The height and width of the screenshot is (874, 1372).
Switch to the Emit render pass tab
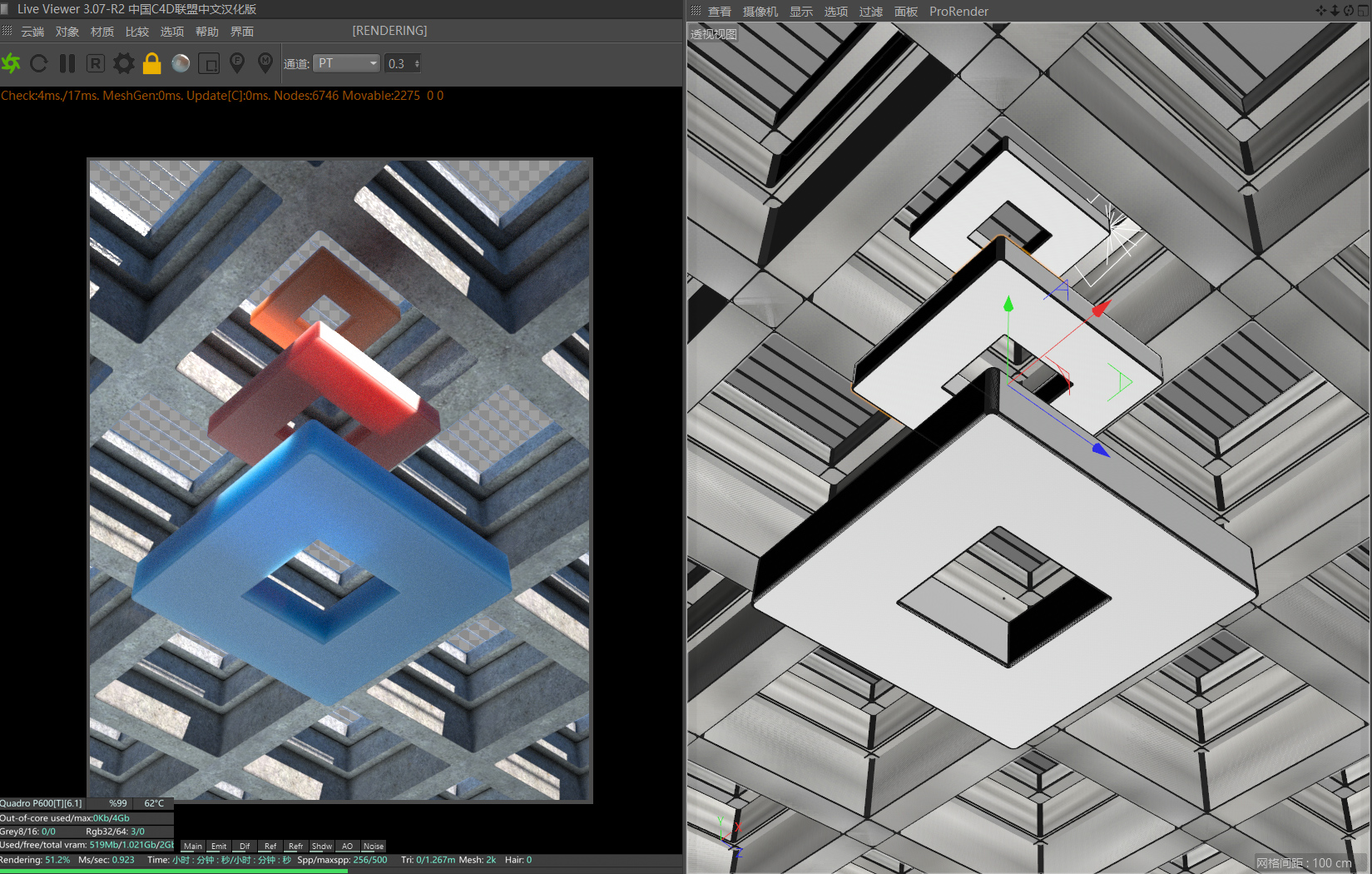[219, 846]
